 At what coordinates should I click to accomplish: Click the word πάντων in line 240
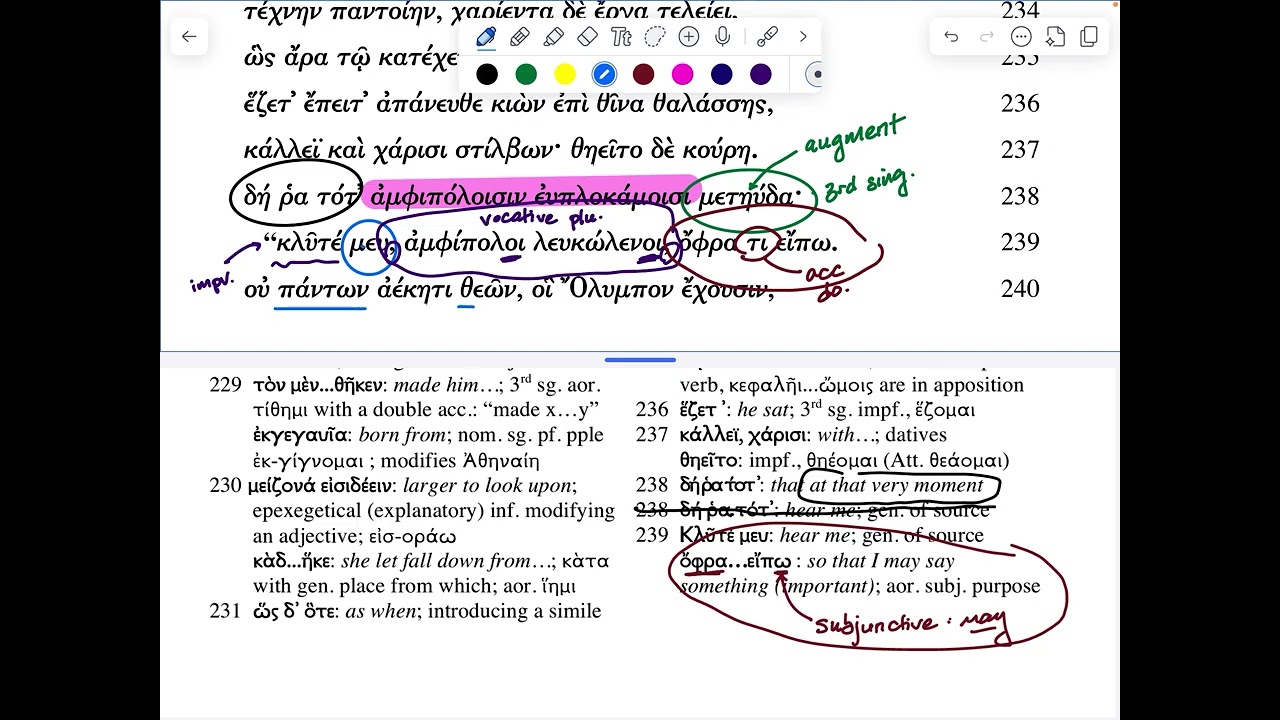(x=322, y=290)
